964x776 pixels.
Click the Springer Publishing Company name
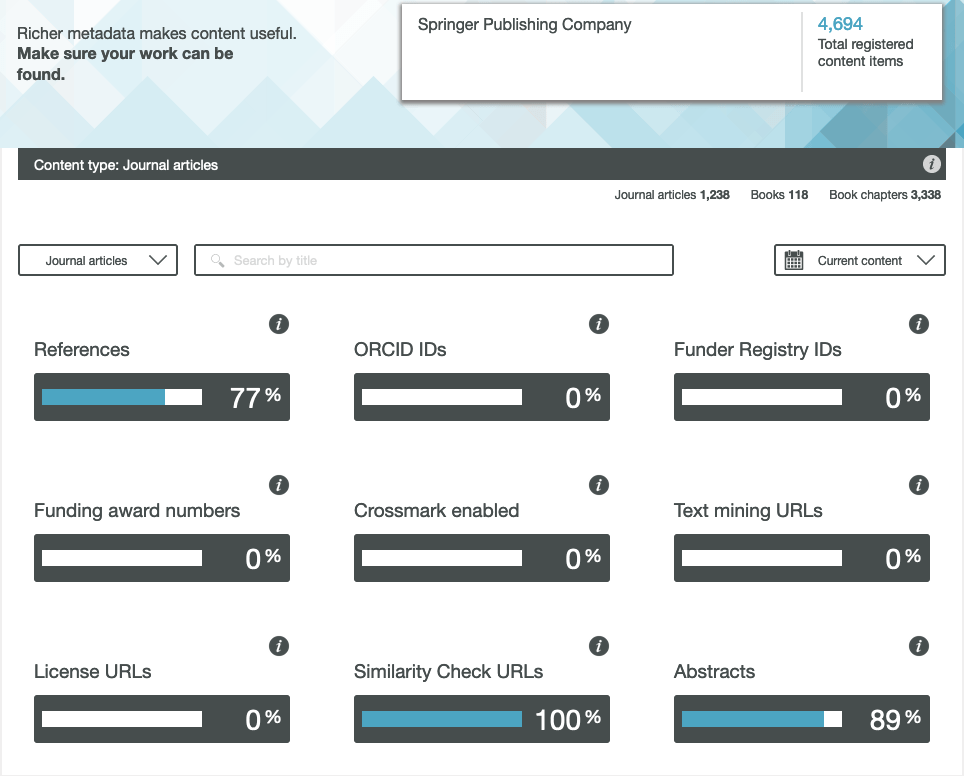524,25
